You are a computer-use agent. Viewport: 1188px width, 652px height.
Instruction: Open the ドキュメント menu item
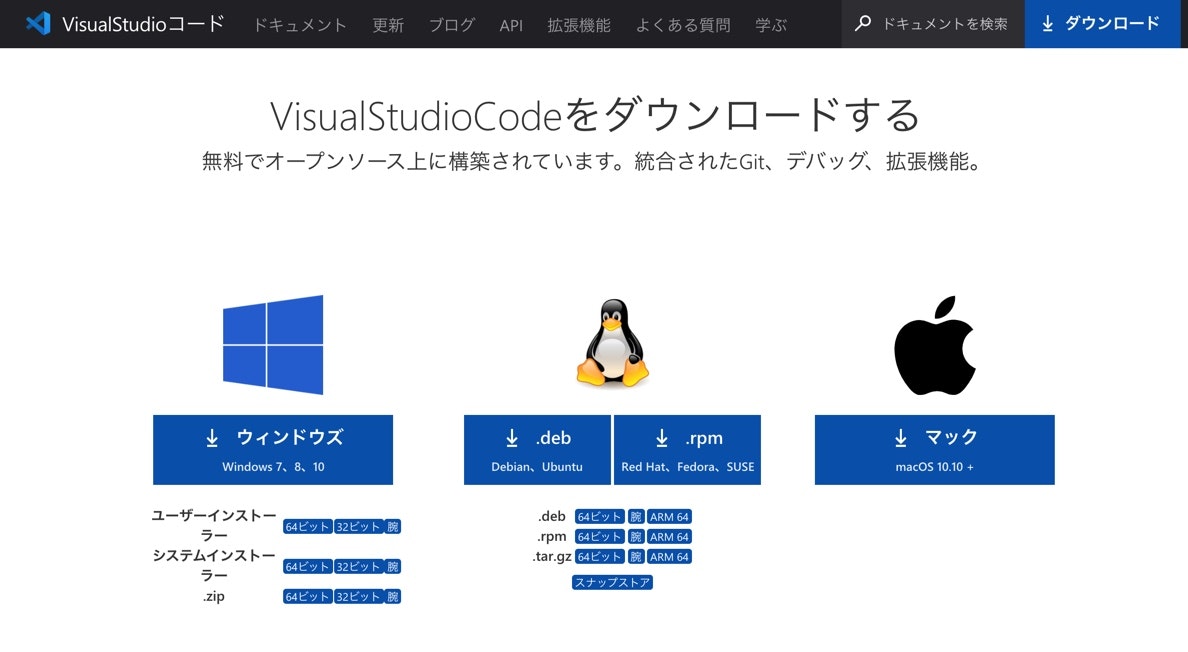pyautogui.click(x=299, y=25)
